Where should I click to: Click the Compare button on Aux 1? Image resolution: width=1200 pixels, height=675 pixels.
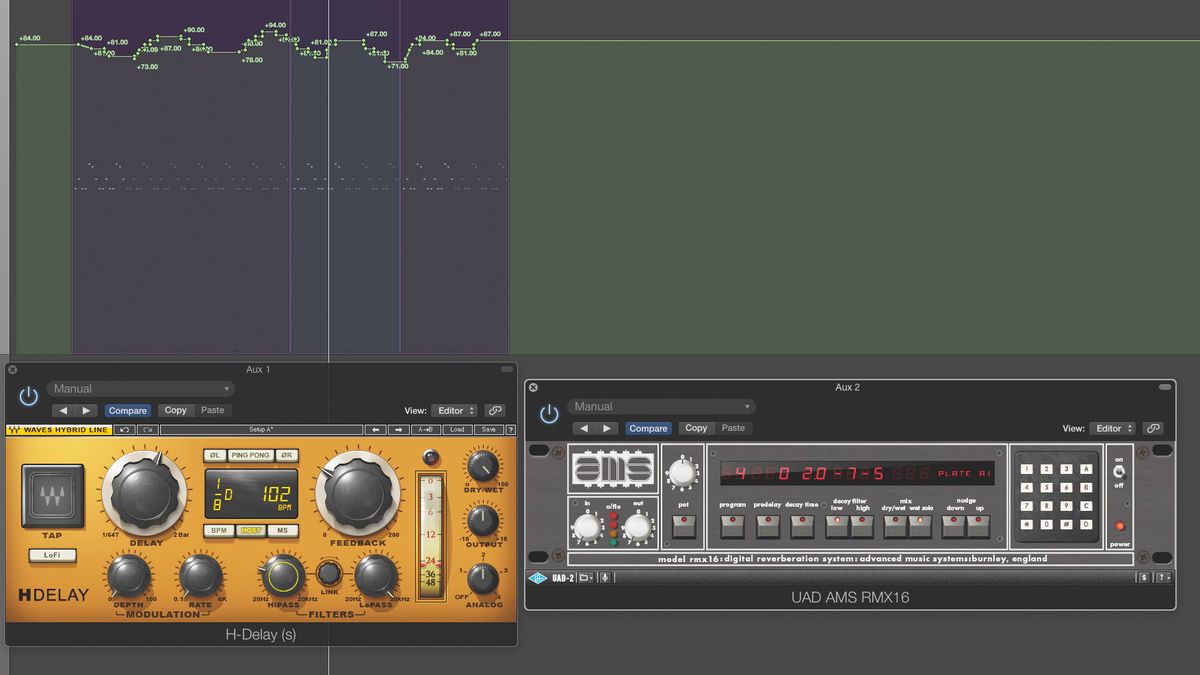pyautogui.click(x=128, y=410)
